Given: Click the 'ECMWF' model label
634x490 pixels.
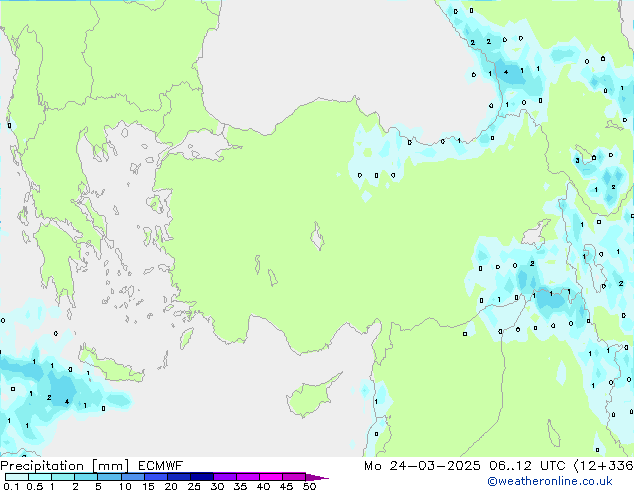Looking at the screenshot, I should coord(161,466).
